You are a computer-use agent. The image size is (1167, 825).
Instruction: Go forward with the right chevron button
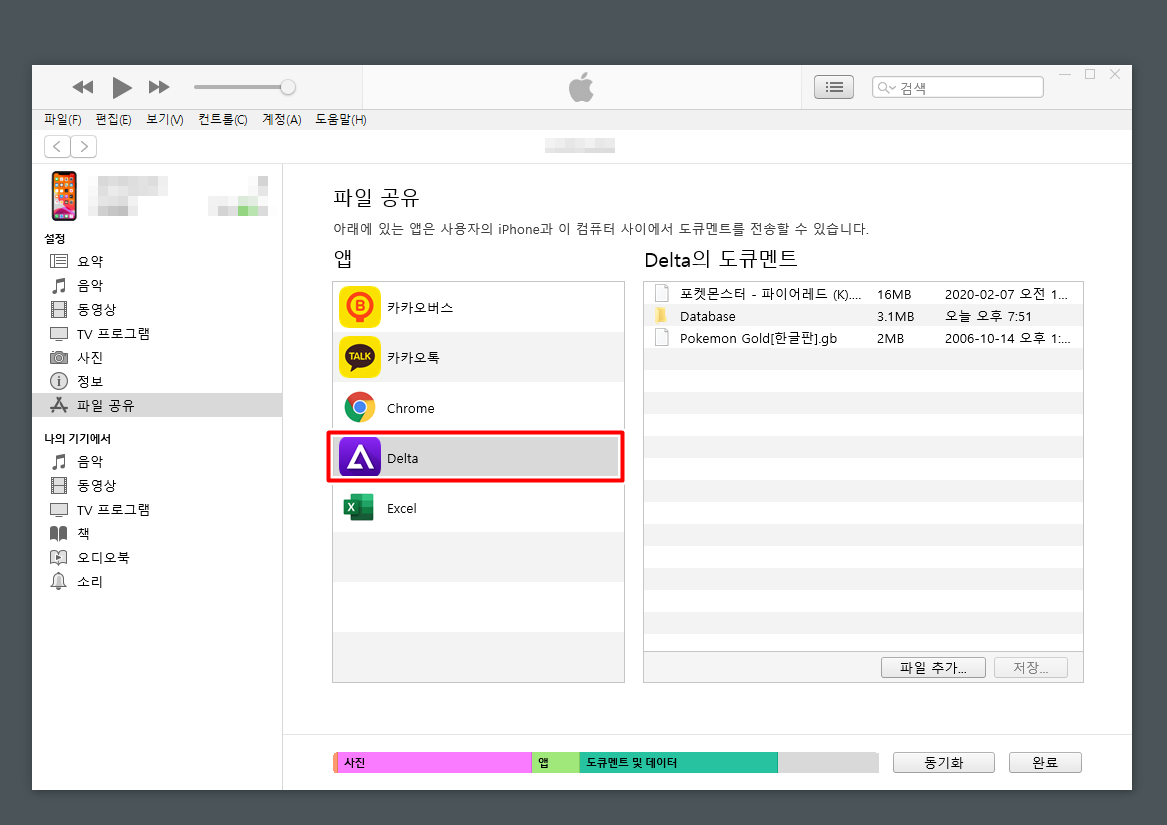click(84, 147)
